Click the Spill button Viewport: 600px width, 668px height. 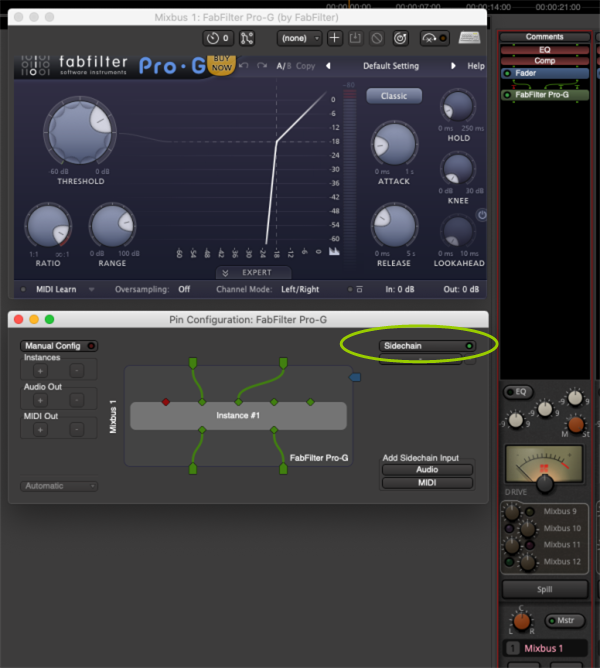click(545, 590)
